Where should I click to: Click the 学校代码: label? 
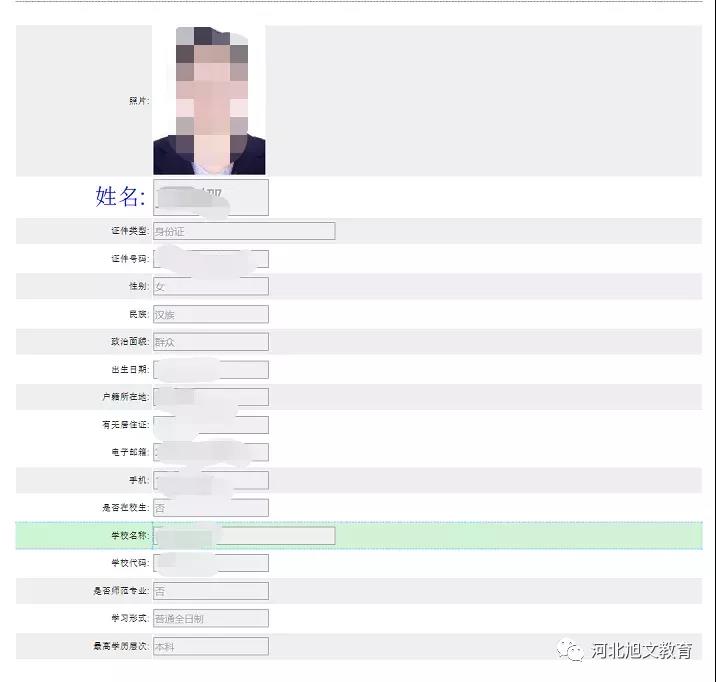pyautogui.click(x=130, y=563)
